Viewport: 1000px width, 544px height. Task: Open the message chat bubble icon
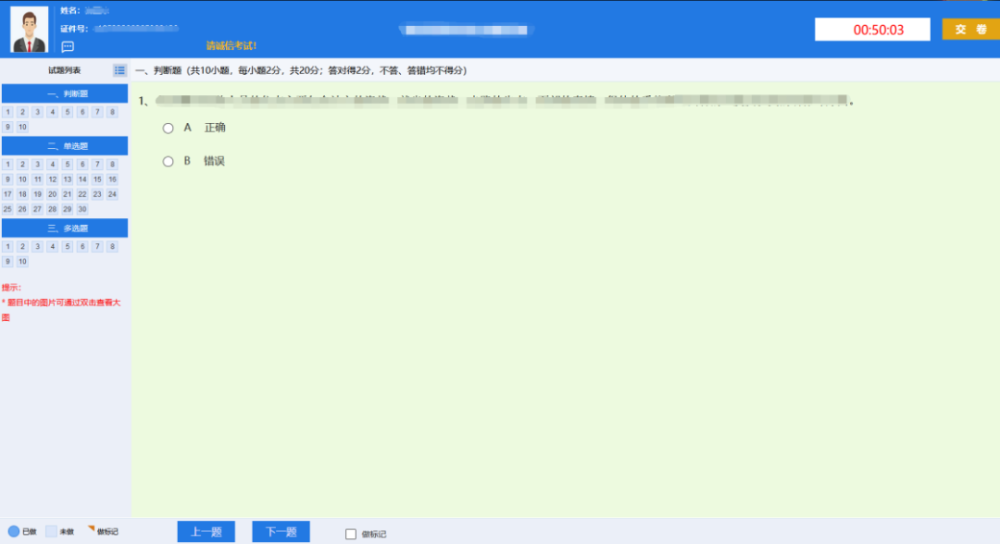[68, 47]
